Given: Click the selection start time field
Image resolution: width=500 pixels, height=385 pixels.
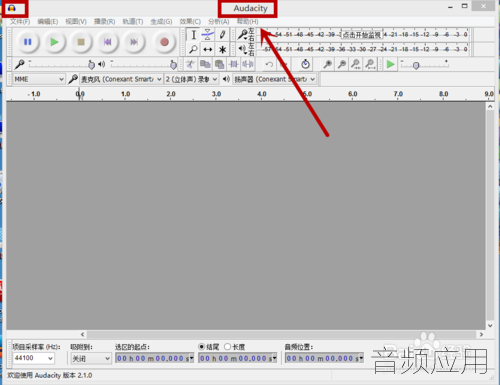Looking at the screenshot, I should click(x=155, y=358).
